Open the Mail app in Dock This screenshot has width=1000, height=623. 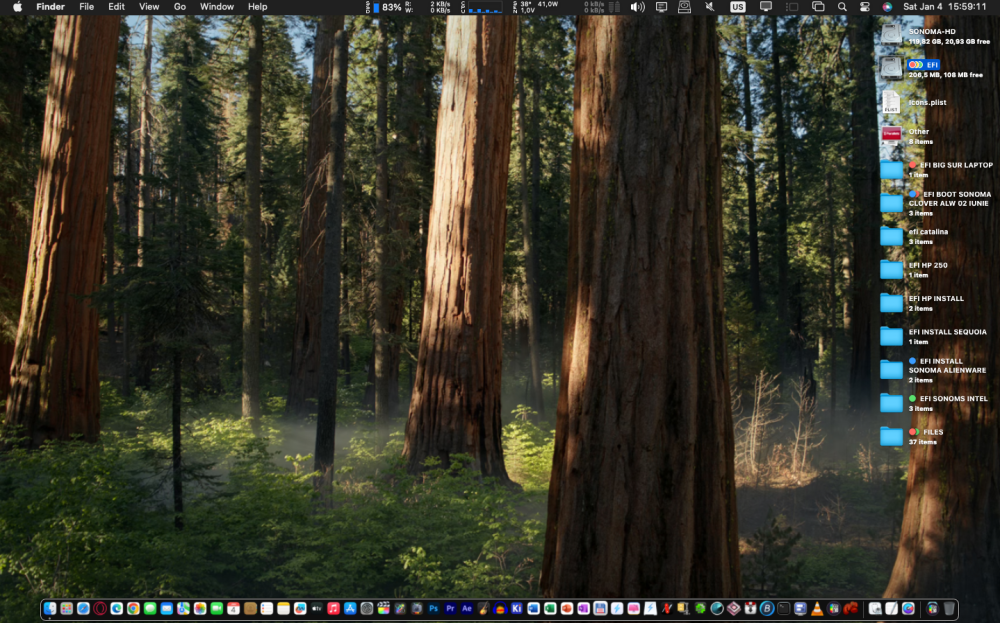pyautogui.click(x=166, y=608)
